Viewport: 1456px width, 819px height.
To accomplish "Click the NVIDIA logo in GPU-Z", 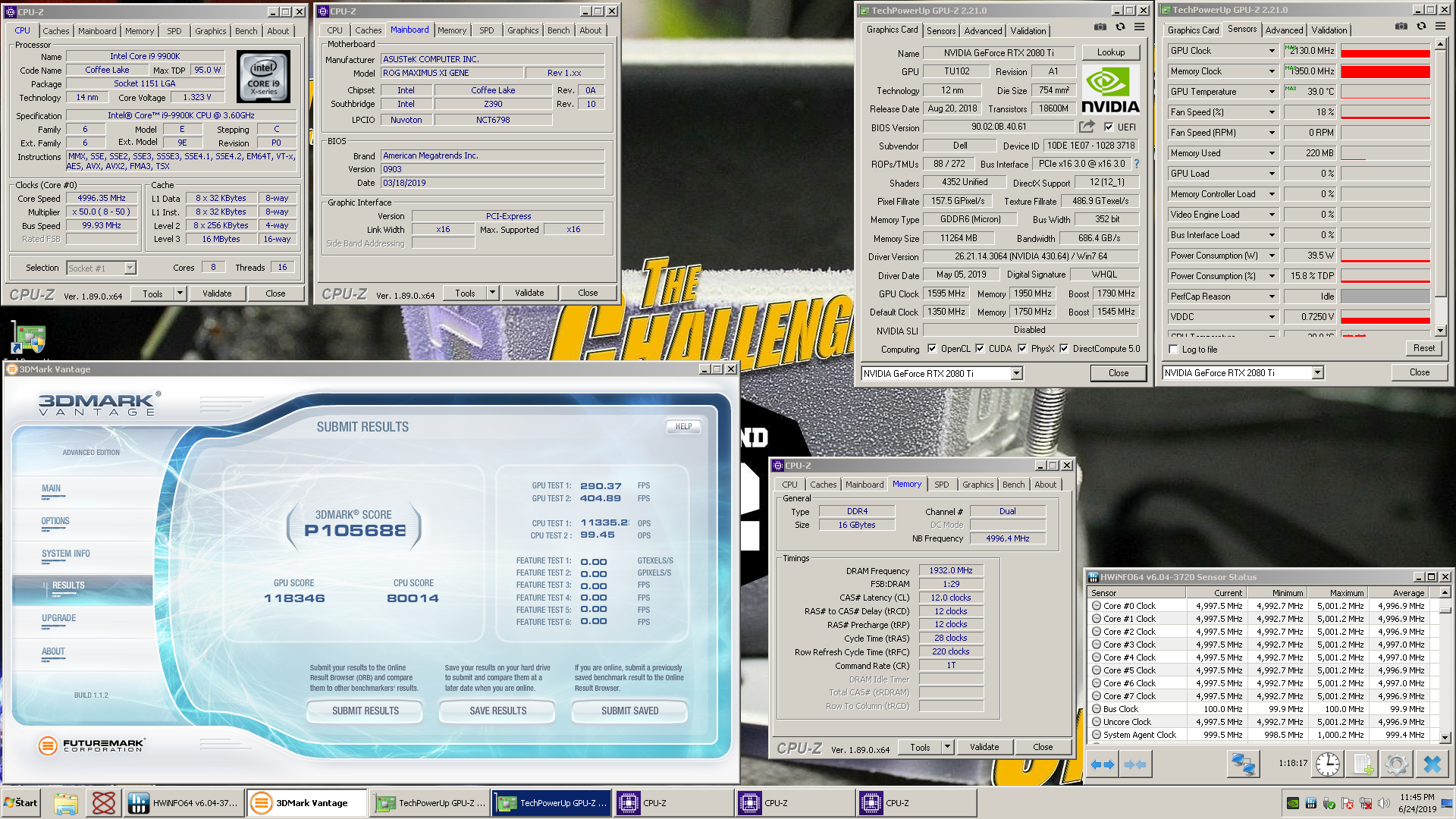I will (x=1110, y=89).
